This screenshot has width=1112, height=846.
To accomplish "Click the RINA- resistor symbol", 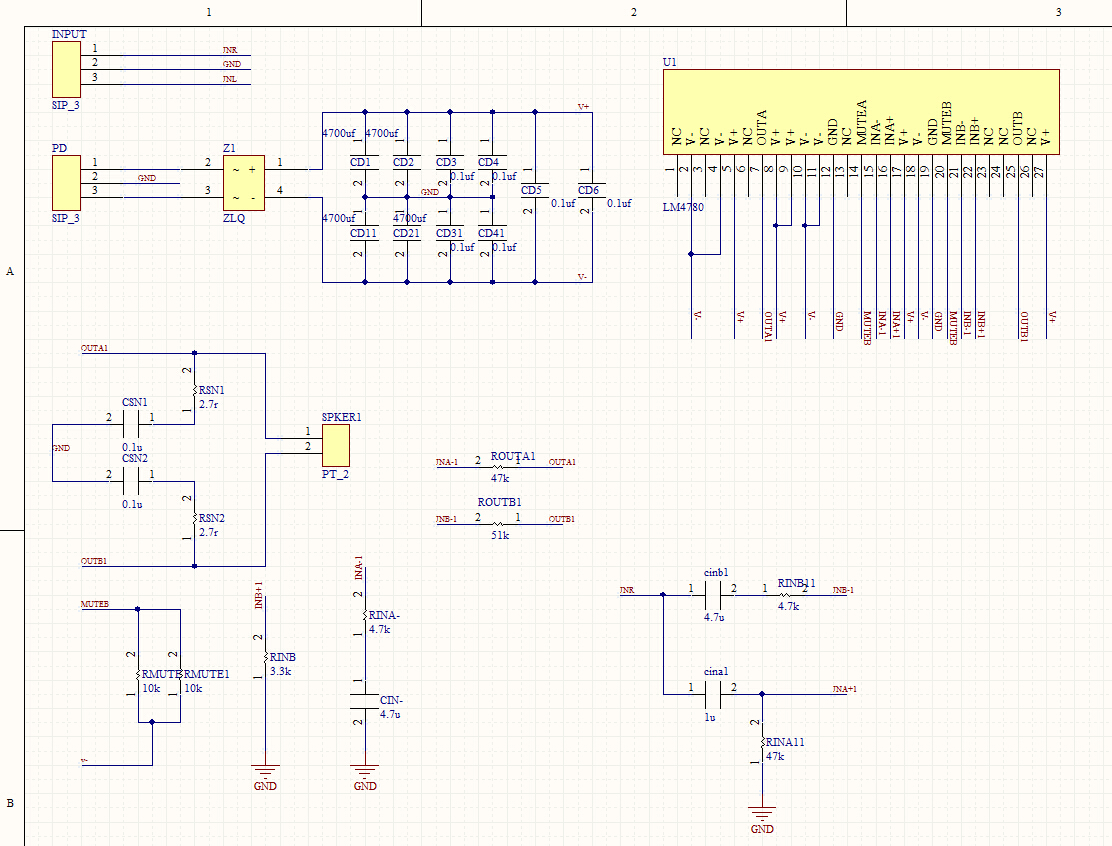I will pyautogui.click(x=365, y=615).
